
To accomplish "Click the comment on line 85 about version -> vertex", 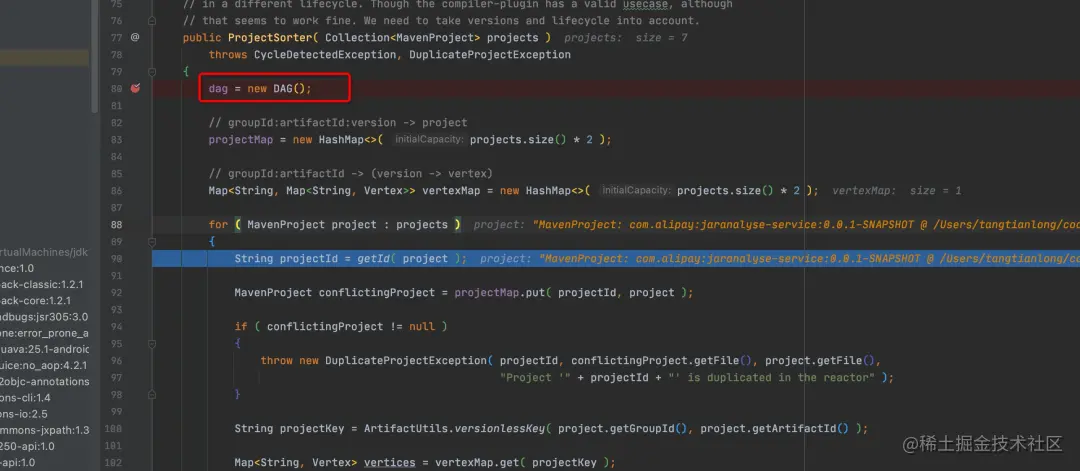I will pos(351,174).
